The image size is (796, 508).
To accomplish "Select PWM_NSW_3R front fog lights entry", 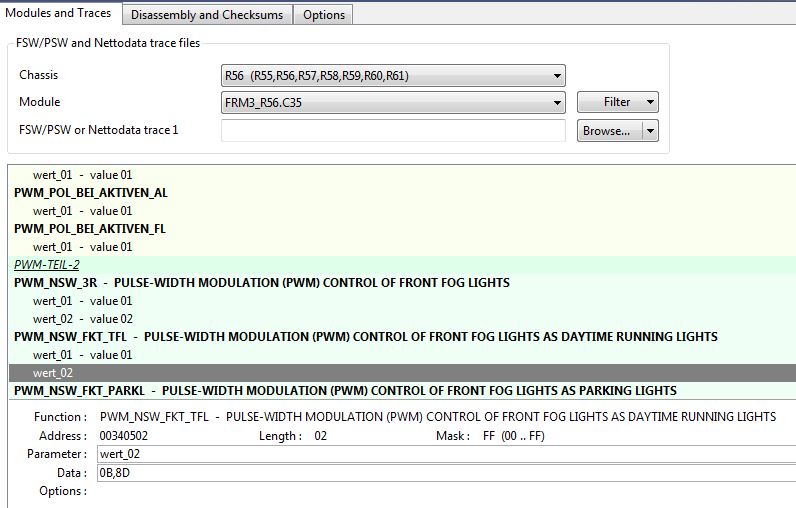I will coord(262,282).
